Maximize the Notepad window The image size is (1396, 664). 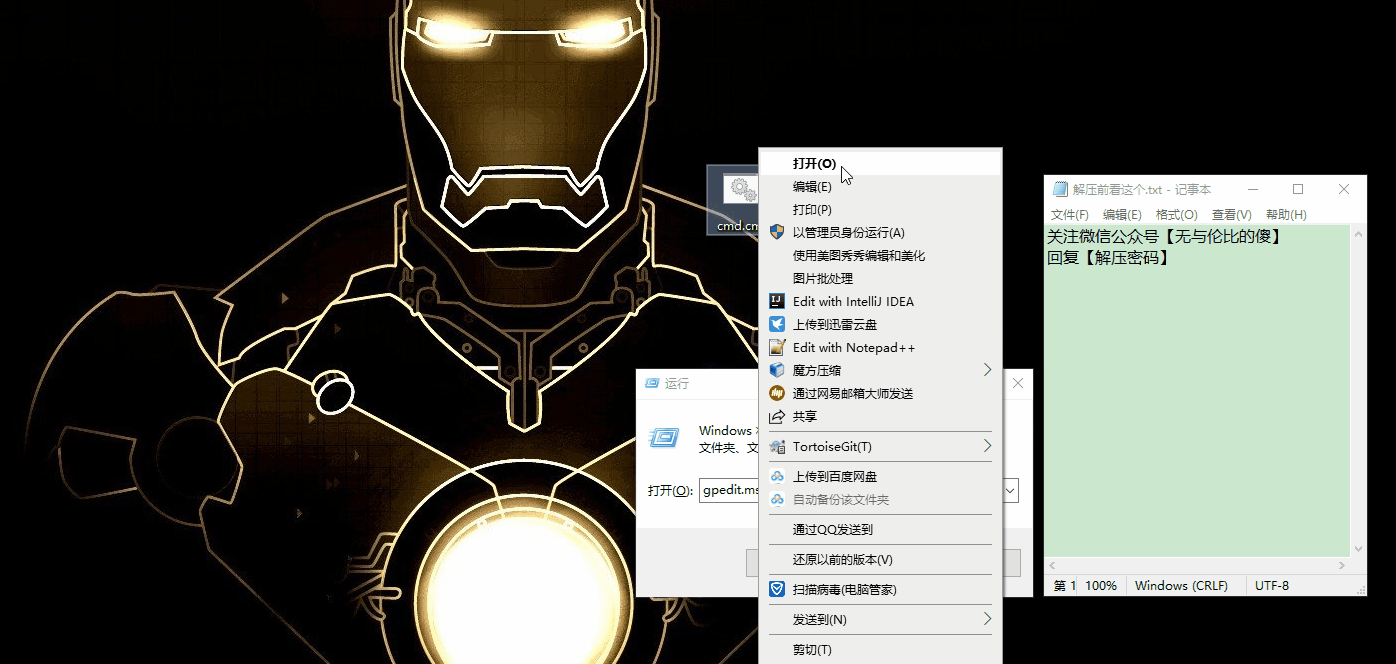point(1298,189)
